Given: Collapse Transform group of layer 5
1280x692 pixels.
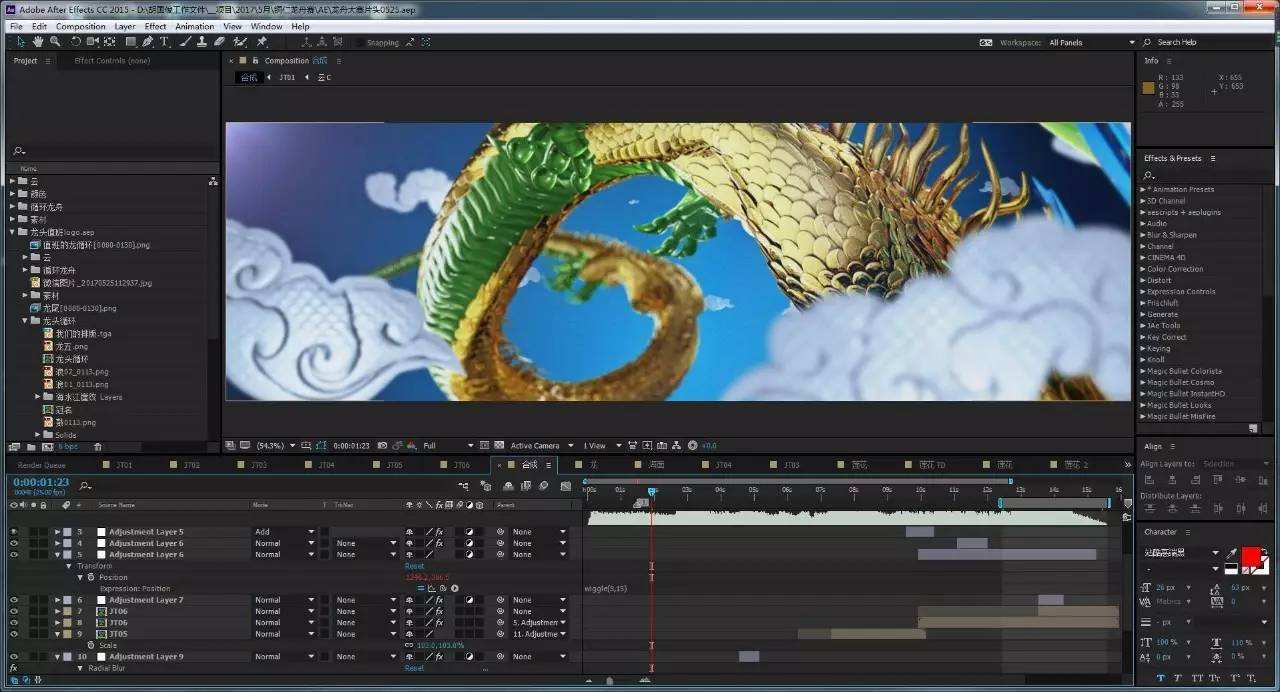Looking at the screenshot, I should [69, 566].
